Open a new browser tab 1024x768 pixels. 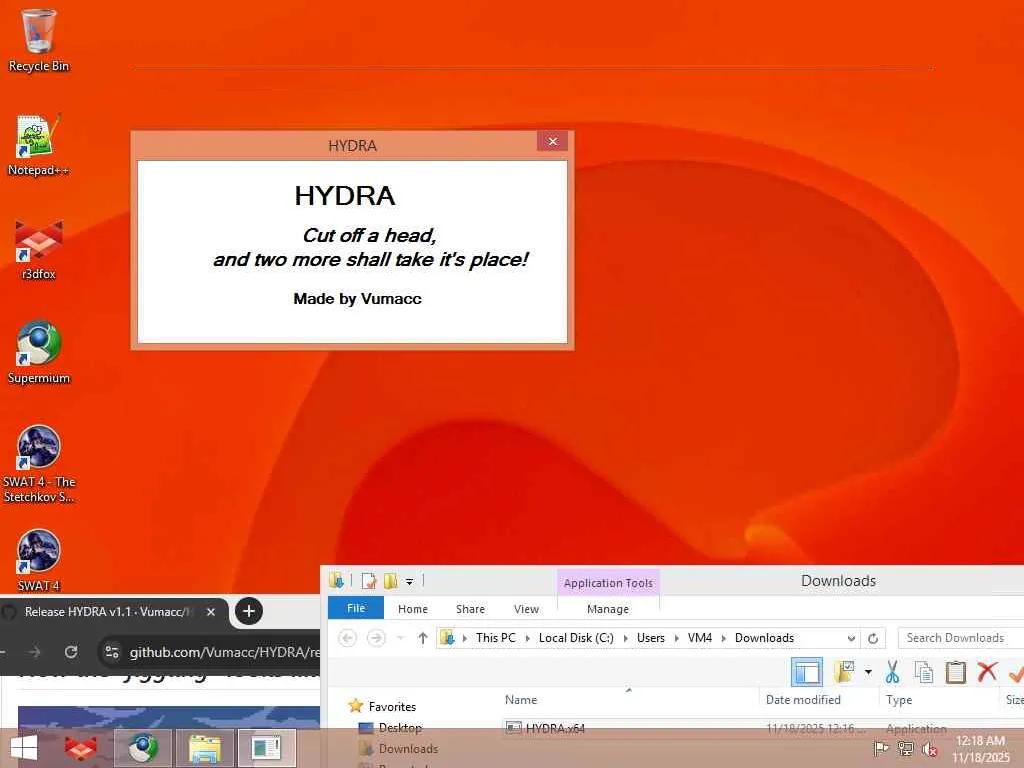click(248, 611)
